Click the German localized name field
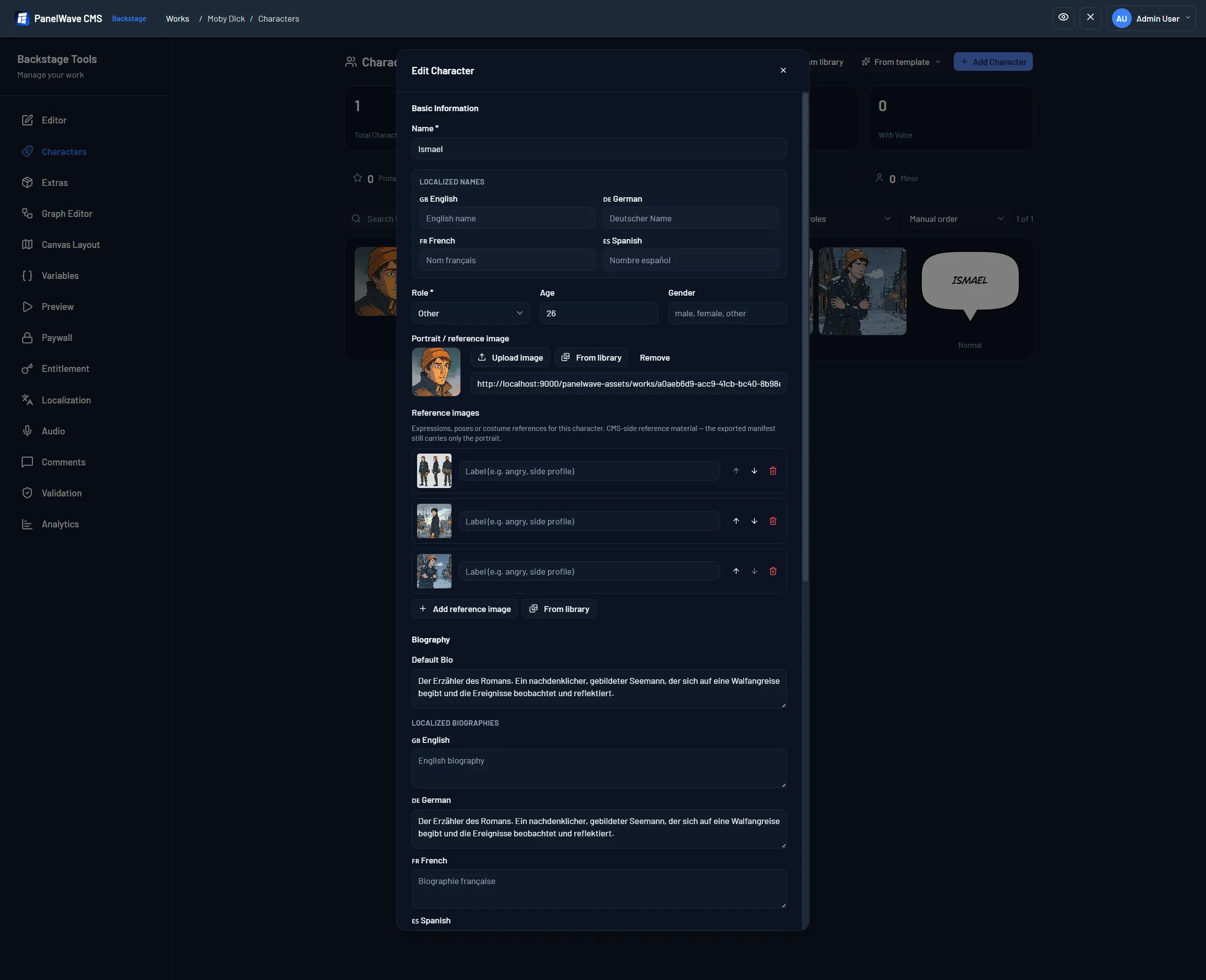This screenshot has width=1206, height=980. click(x=691, y=218)
